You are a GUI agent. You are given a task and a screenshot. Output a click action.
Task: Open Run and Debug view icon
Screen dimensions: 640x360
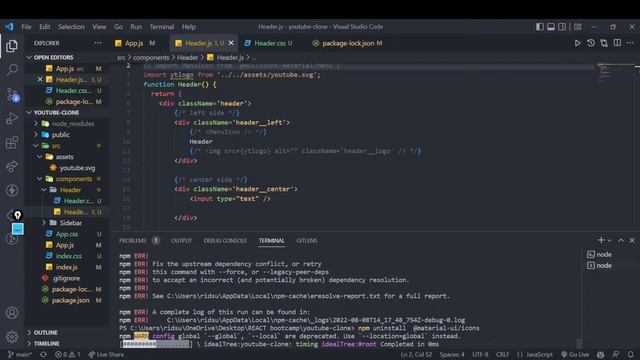click(12, 118)
